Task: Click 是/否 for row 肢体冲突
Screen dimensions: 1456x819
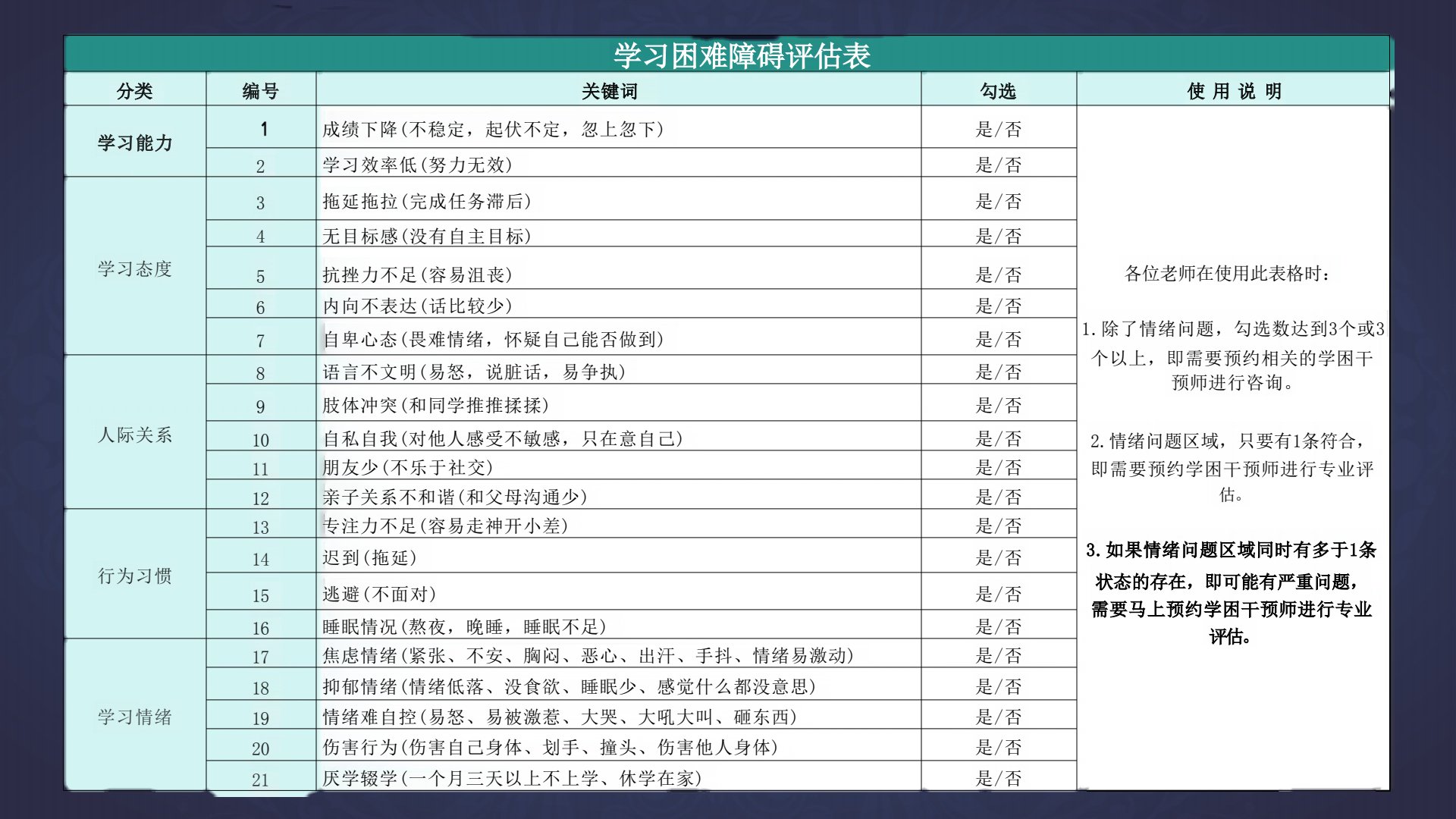Action: click(x=998, y=405)
